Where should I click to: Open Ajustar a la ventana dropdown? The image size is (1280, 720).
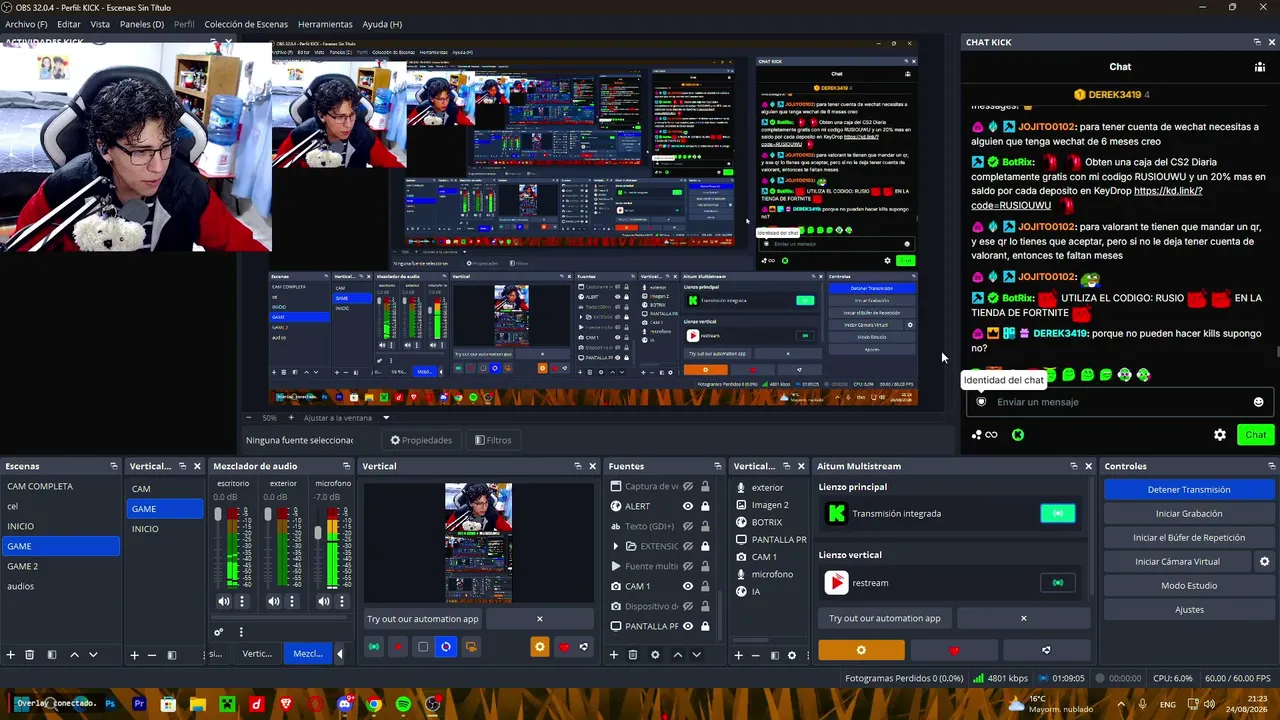386,418
